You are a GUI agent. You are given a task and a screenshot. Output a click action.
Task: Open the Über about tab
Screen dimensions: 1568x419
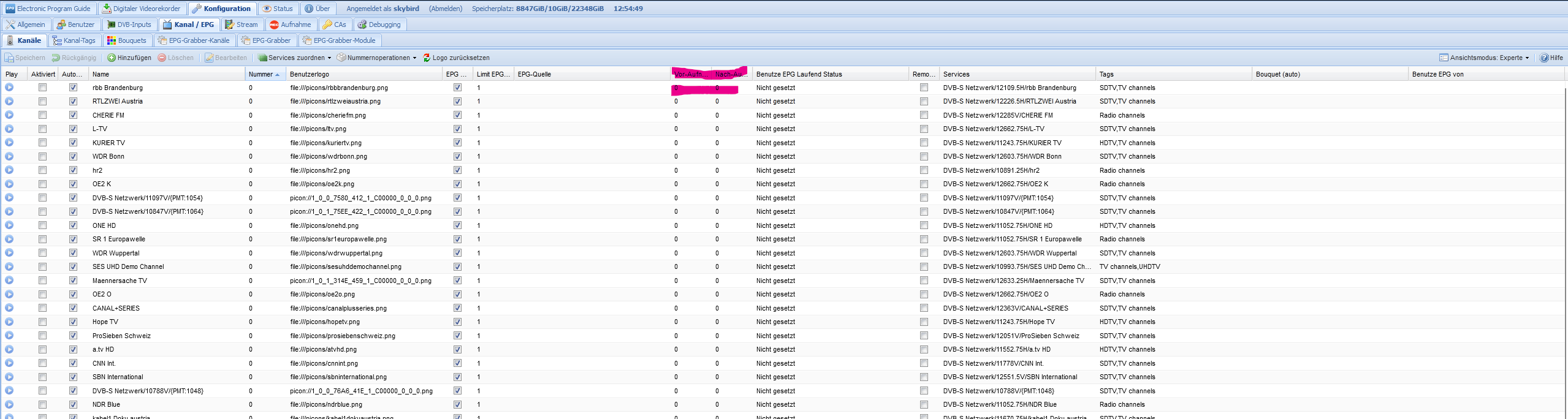(x=318, y=9)
